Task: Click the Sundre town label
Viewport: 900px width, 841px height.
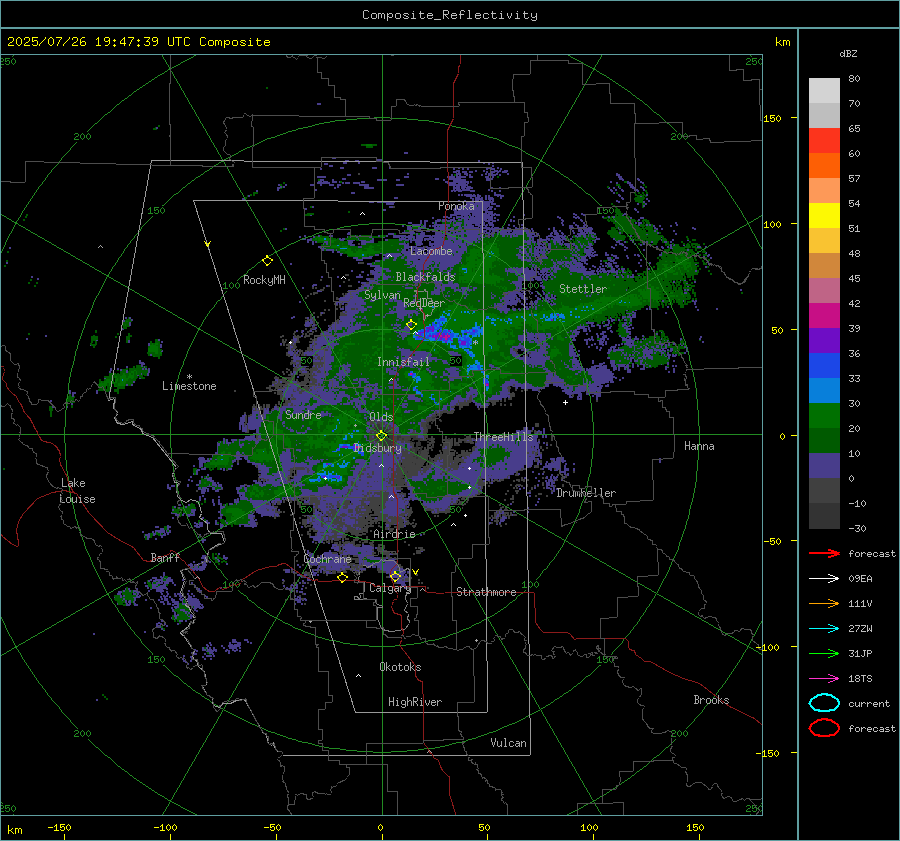Action: (303, 414)
